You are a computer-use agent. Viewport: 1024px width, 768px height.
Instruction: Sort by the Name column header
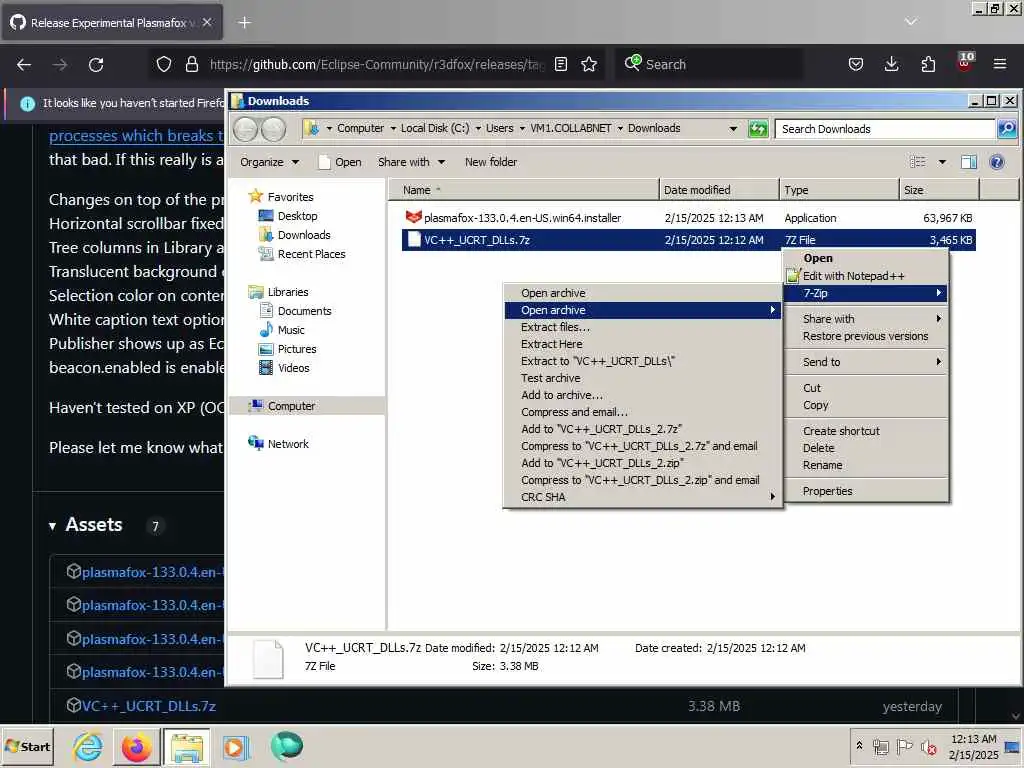[524, 190]
